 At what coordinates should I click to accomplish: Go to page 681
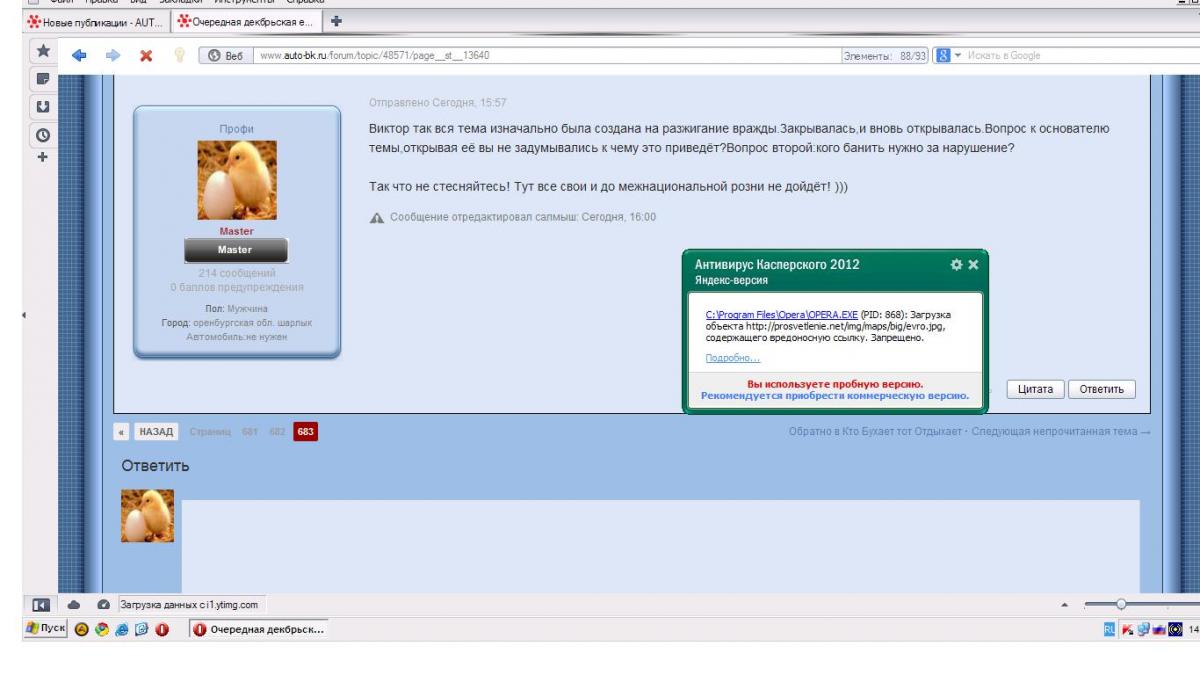click(x=250, y=432)
